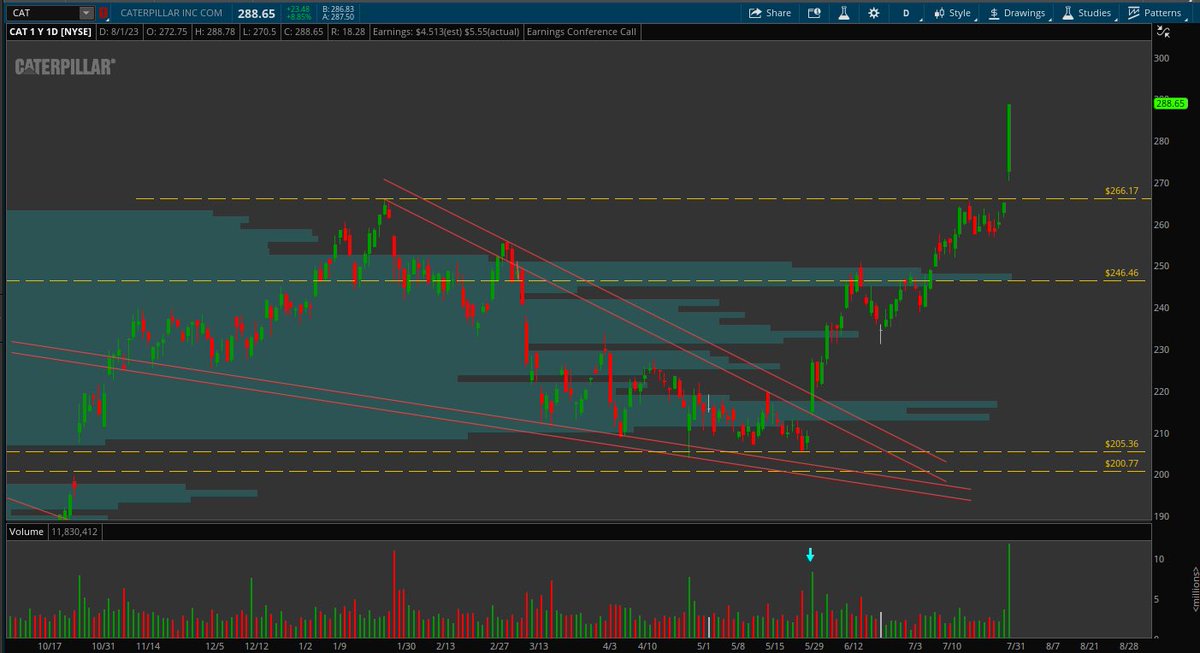Screen dimensions: 1200x653
Task: Open the Style menu
Action: pos(952,13)
